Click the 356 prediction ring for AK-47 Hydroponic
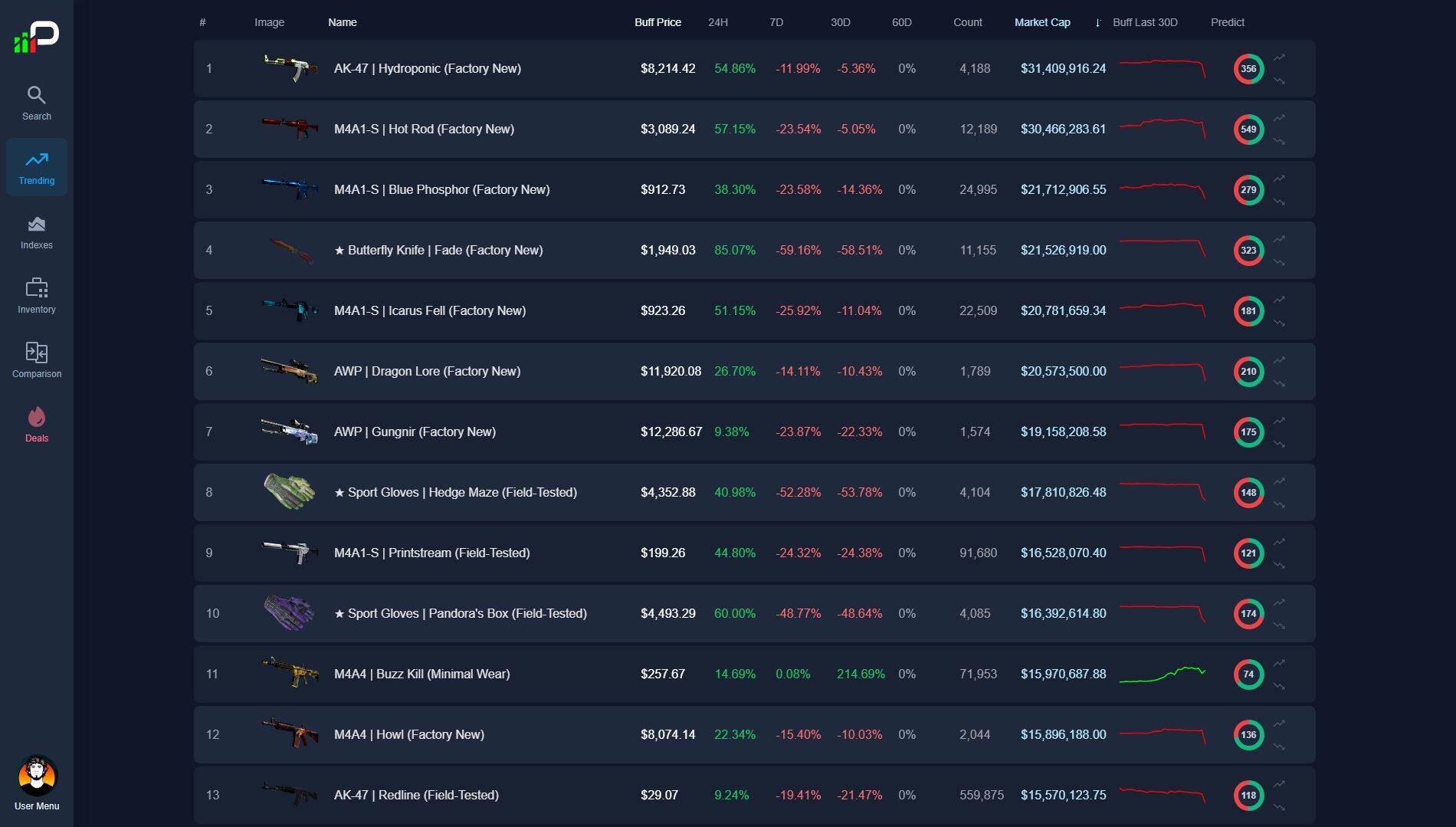Image resolution: width=1456 pixels, height=827 pixels. tap(1248, 68)
